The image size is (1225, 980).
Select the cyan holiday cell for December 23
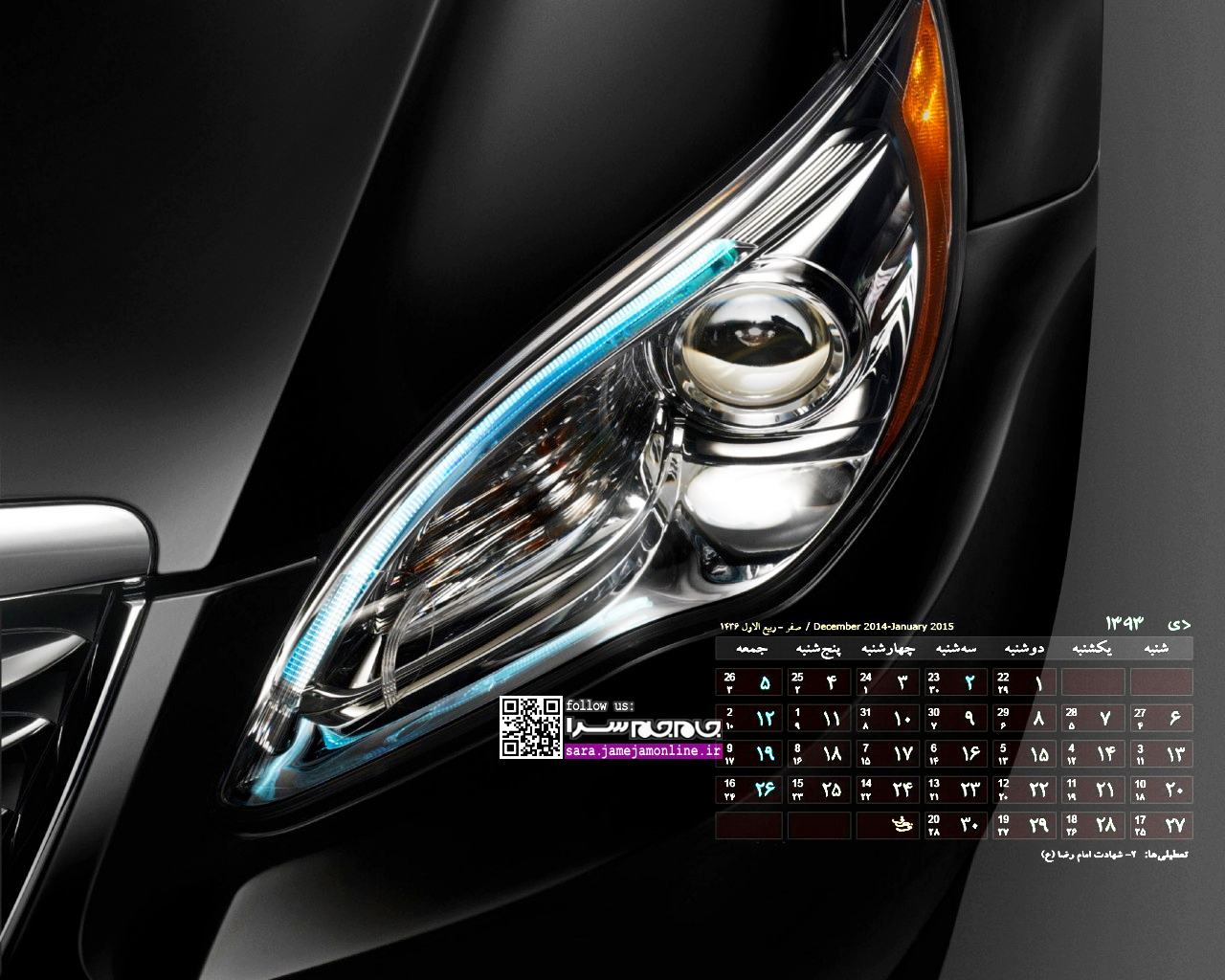[956, 682]
